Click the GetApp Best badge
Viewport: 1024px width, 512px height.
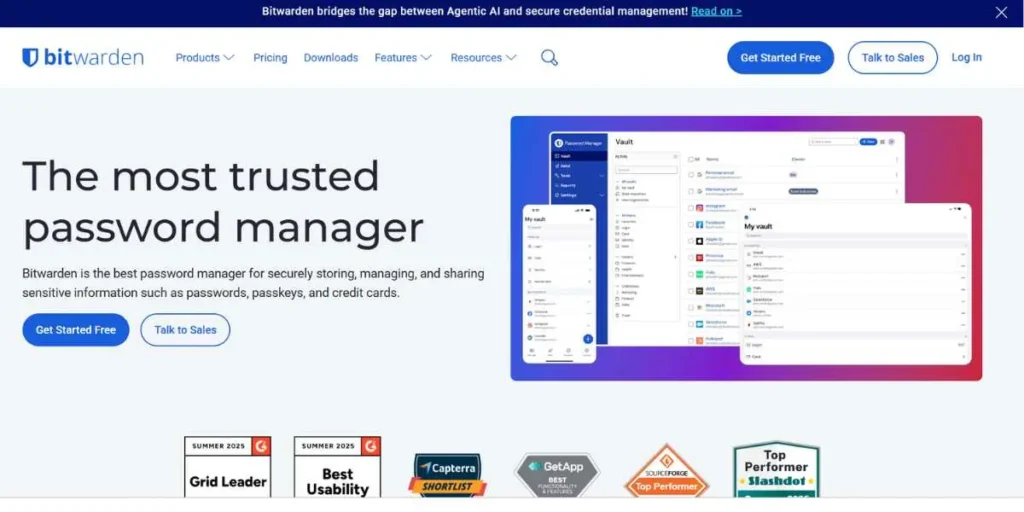coord(557,475)
